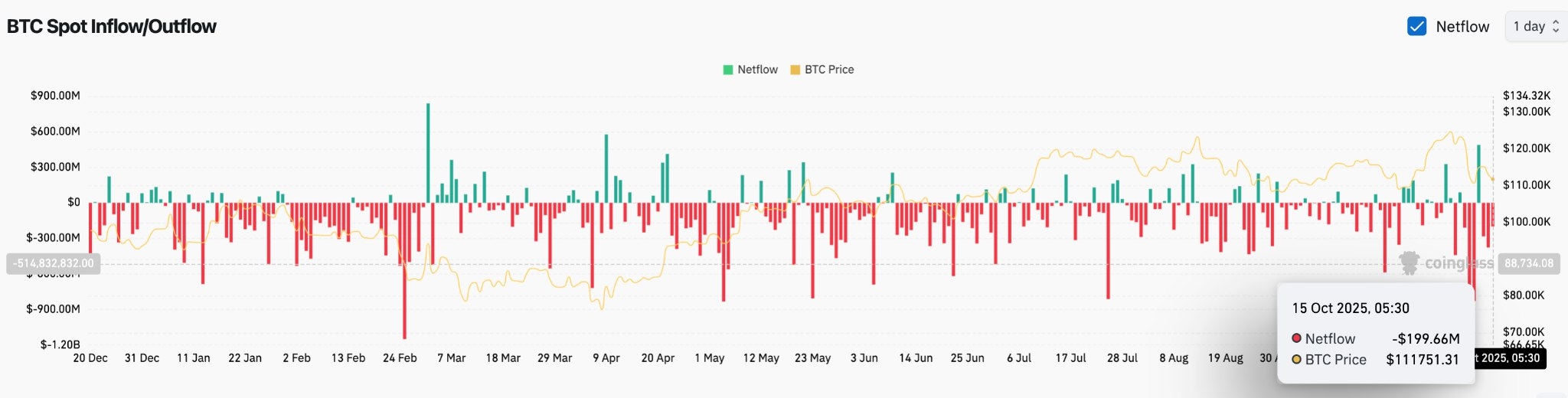Screen dimensions: 1568x398
Task: Click the yellow BTC Price dot in the tooltip
Action: tap(1296, 359)
